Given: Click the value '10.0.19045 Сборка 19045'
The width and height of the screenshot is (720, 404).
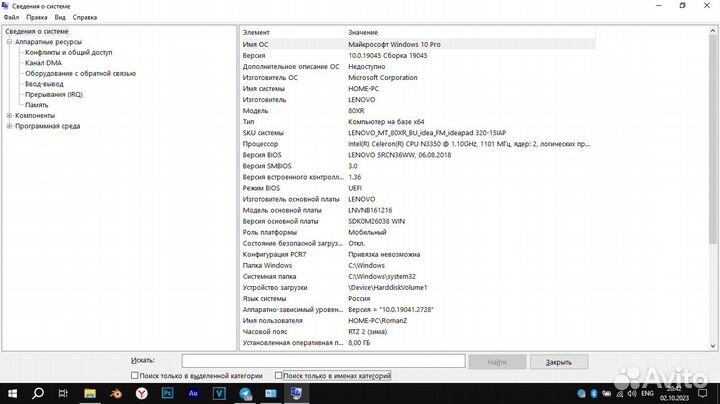Looking at the screenshot, I should click(388, 56).
